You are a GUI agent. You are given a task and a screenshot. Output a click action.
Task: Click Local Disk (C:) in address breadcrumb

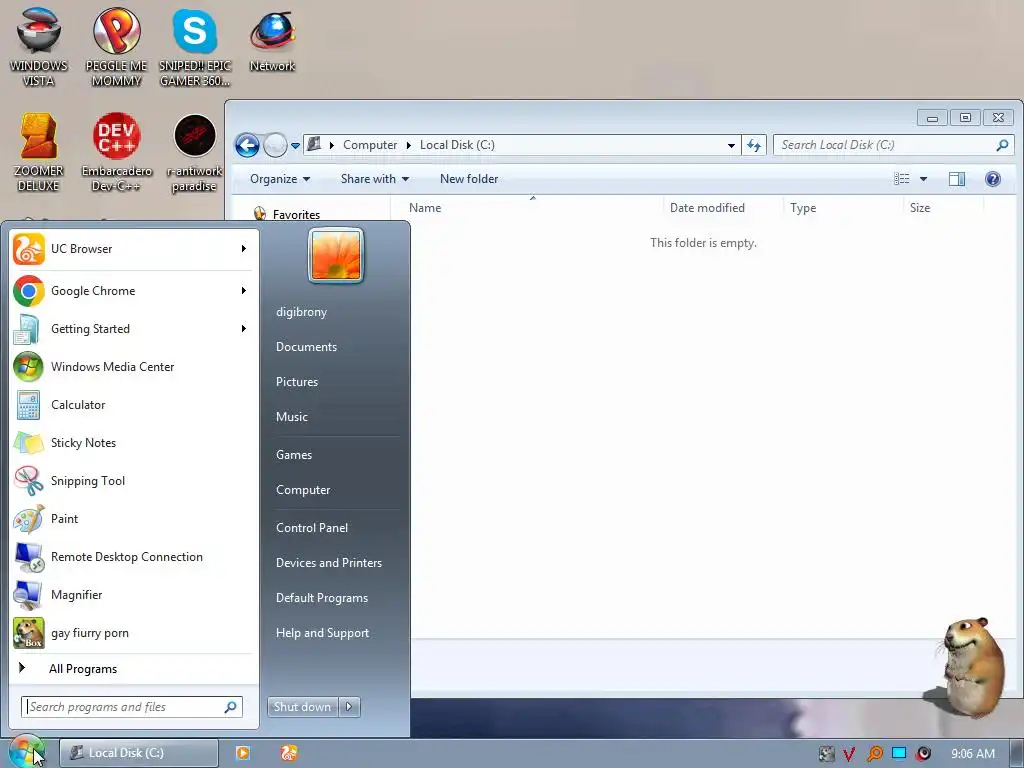457,145
